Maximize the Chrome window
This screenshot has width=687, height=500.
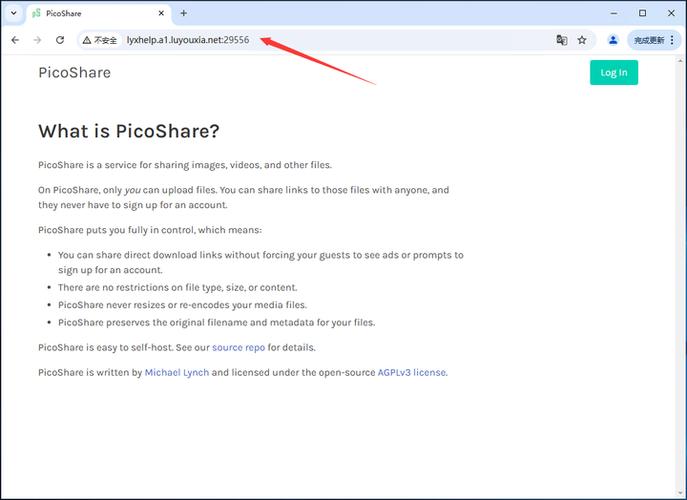(x=642, y=13)
